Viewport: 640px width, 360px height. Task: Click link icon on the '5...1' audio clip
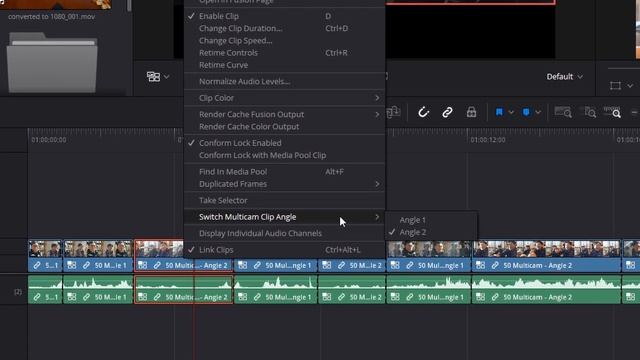coord(37,297)
